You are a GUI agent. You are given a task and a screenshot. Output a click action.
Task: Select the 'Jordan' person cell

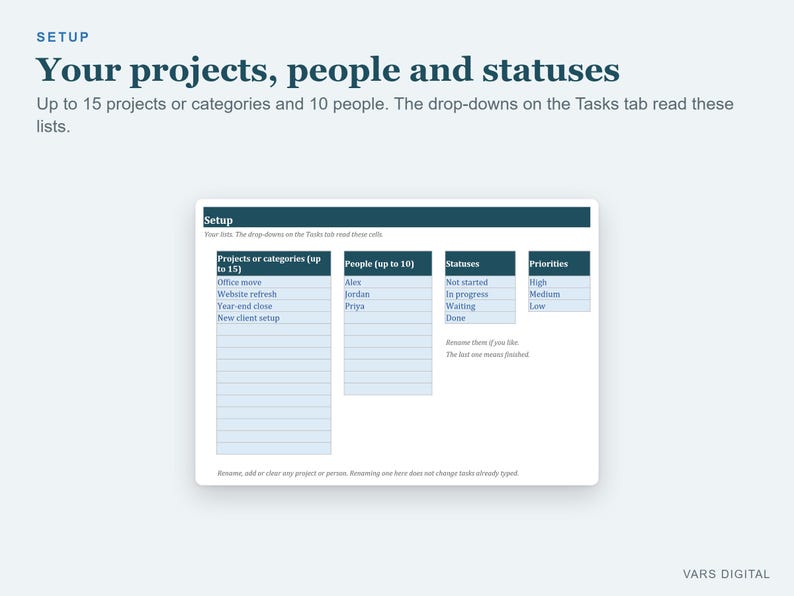click(x=388, y=294)
